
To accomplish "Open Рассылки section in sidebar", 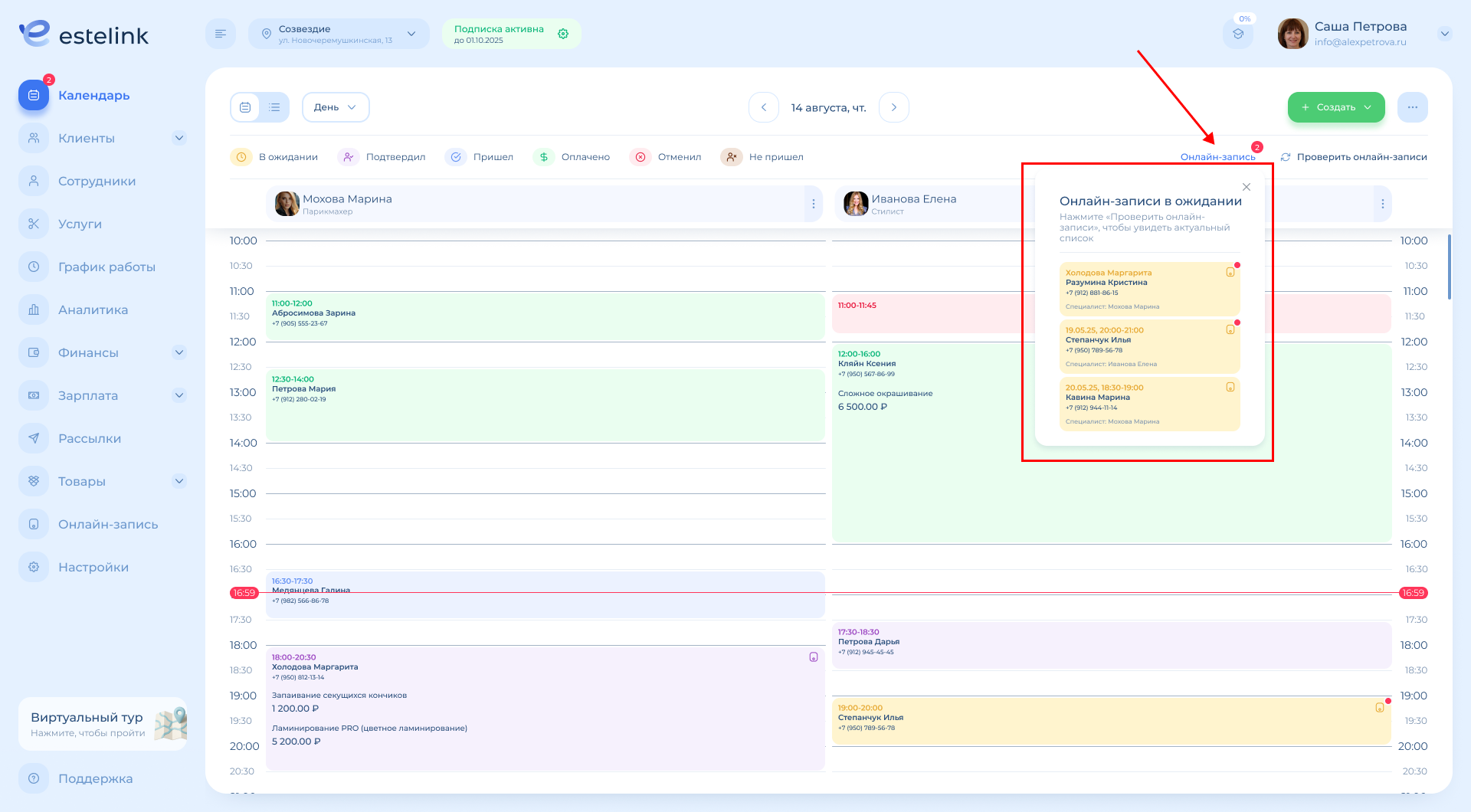I will pyautogui.click(x=90, y=438).
